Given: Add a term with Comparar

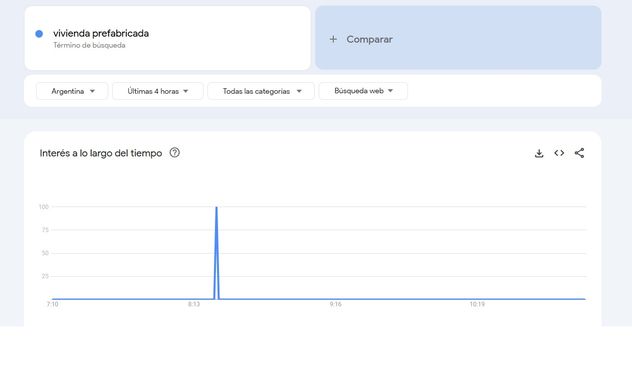Looking at the screenshot, I should click(x=458, y=37).
